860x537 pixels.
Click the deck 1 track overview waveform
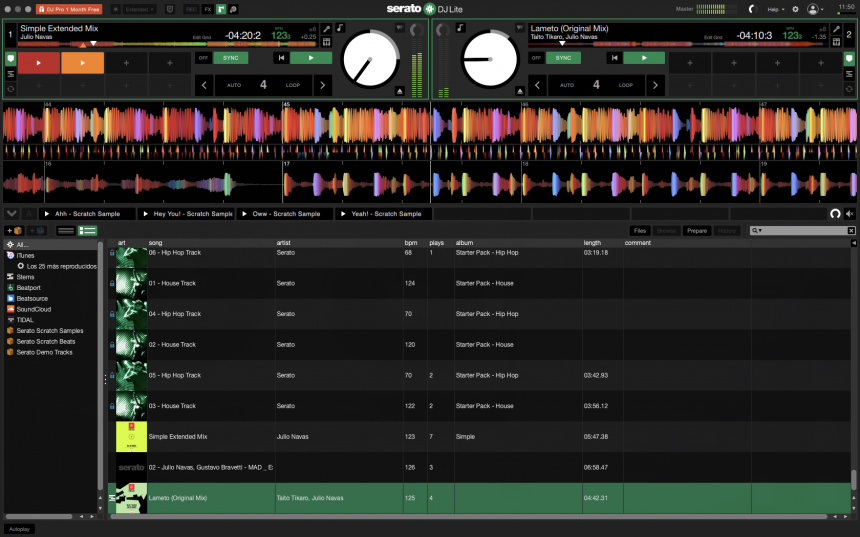(167, 44)
